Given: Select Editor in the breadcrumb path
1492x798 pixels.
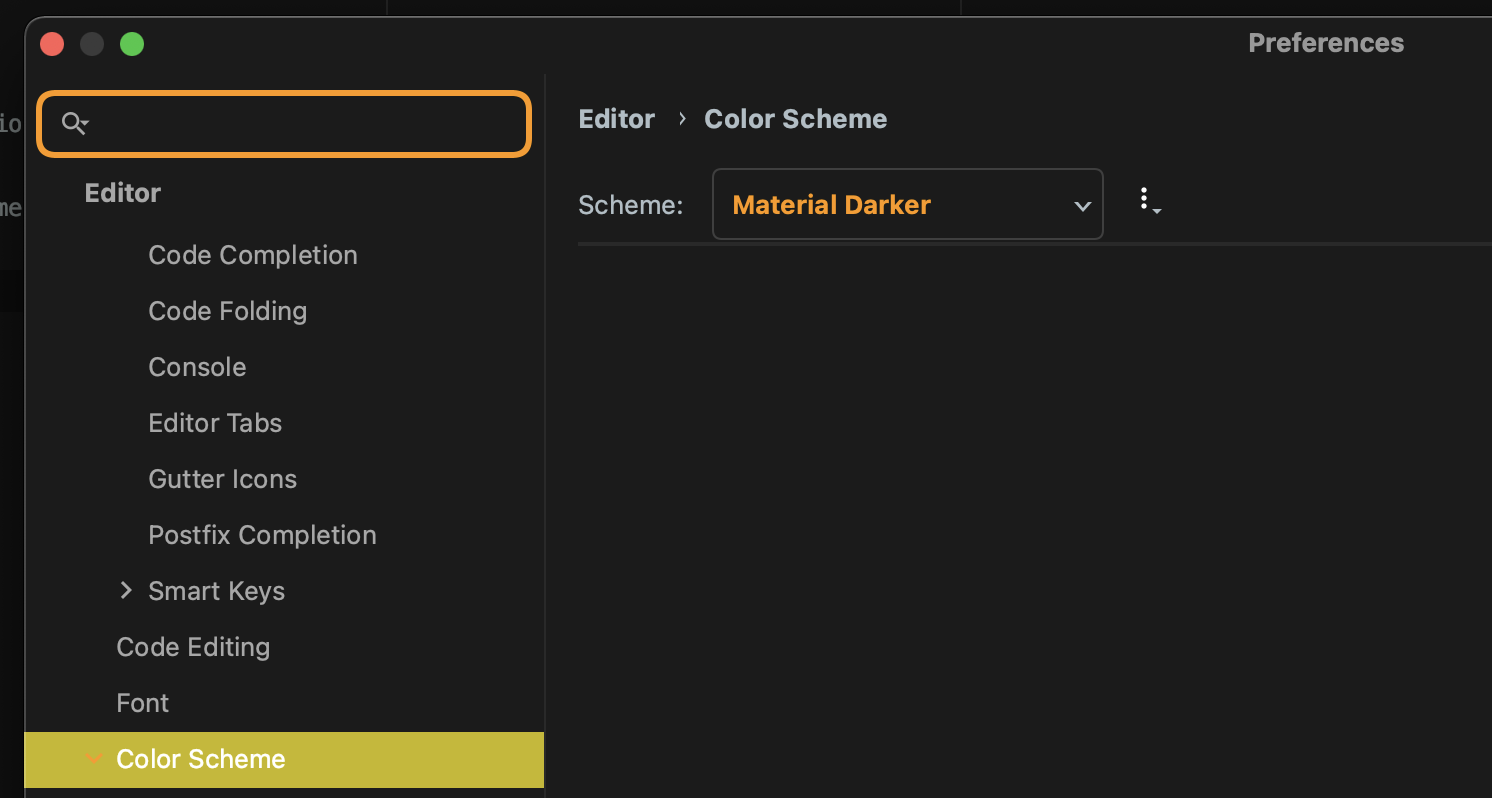Looking at the screenshot, I should (616, 118).
